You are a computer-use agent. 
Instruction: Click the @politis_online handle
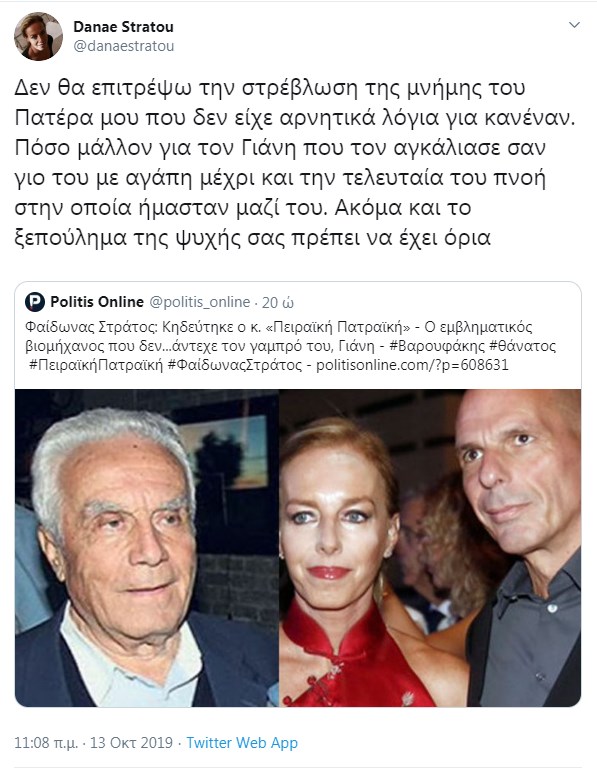pyautogui.click(x=199, y=302)
